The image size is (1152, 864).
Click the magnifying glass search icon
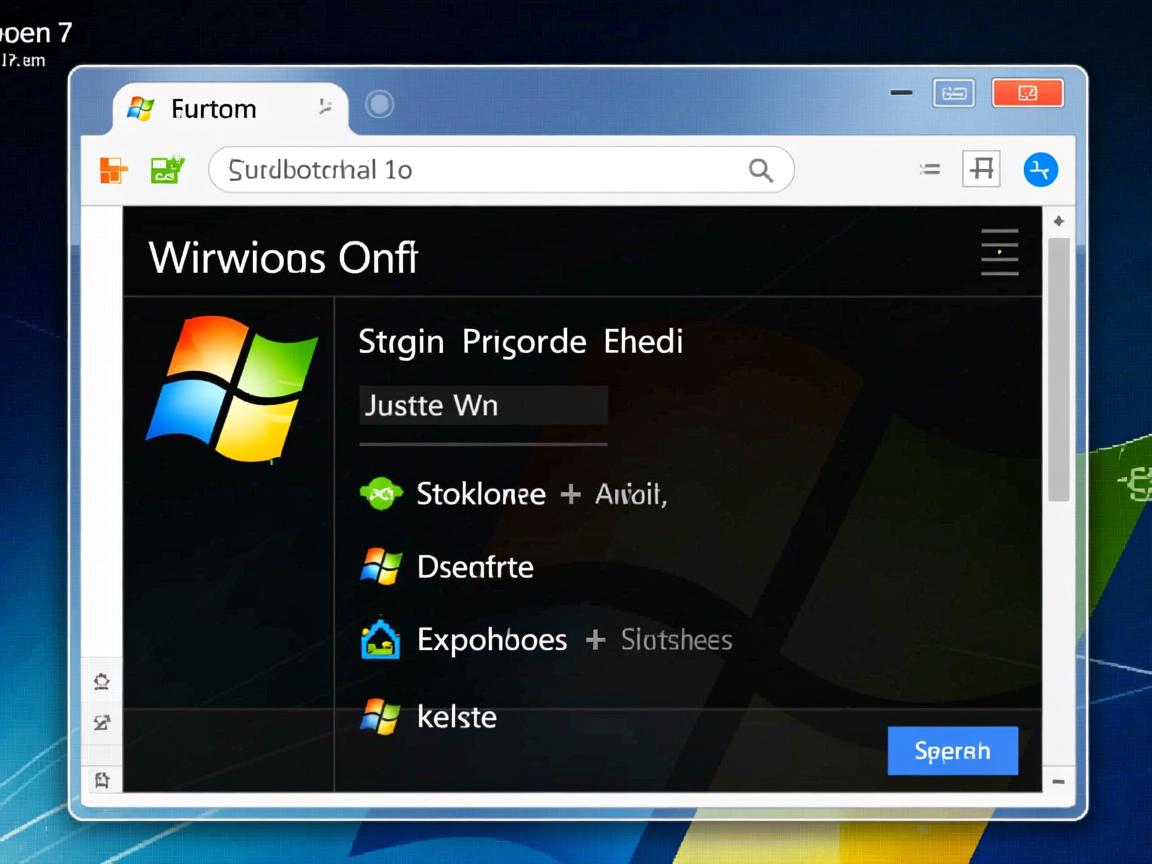[x=761, y=171]
